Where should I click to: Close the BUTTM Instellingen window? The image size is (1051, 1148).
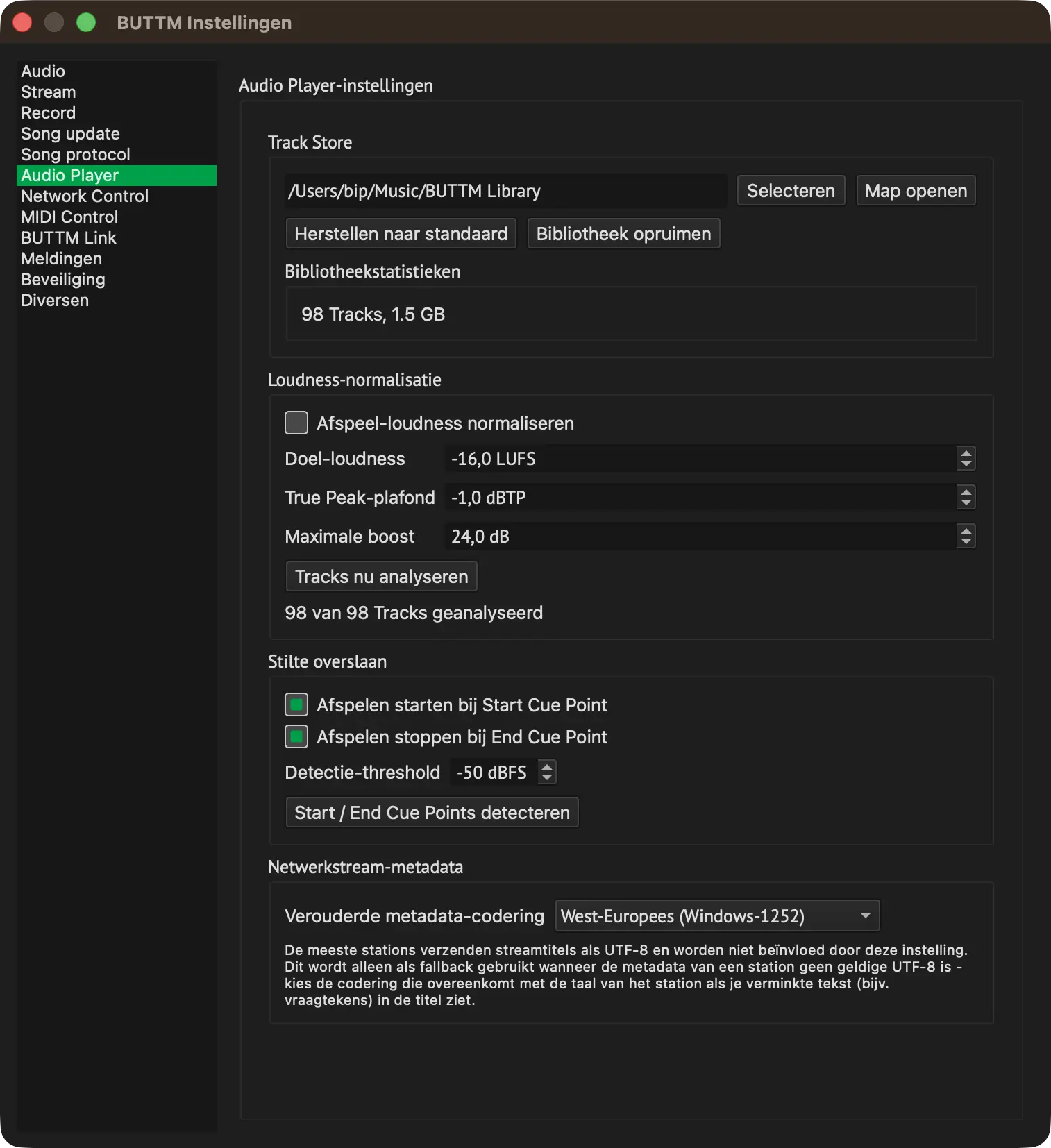pos(22,23)
